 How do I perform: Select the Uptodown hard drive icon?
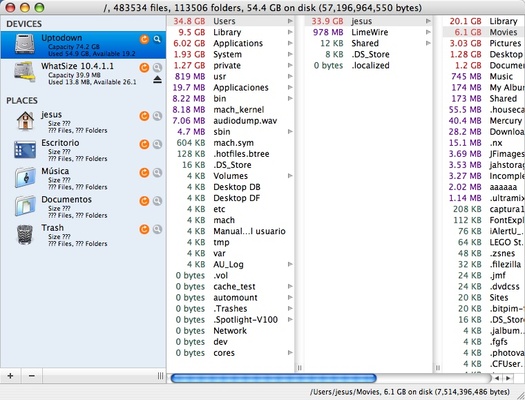pyautogui.click(x=24, y=44)
